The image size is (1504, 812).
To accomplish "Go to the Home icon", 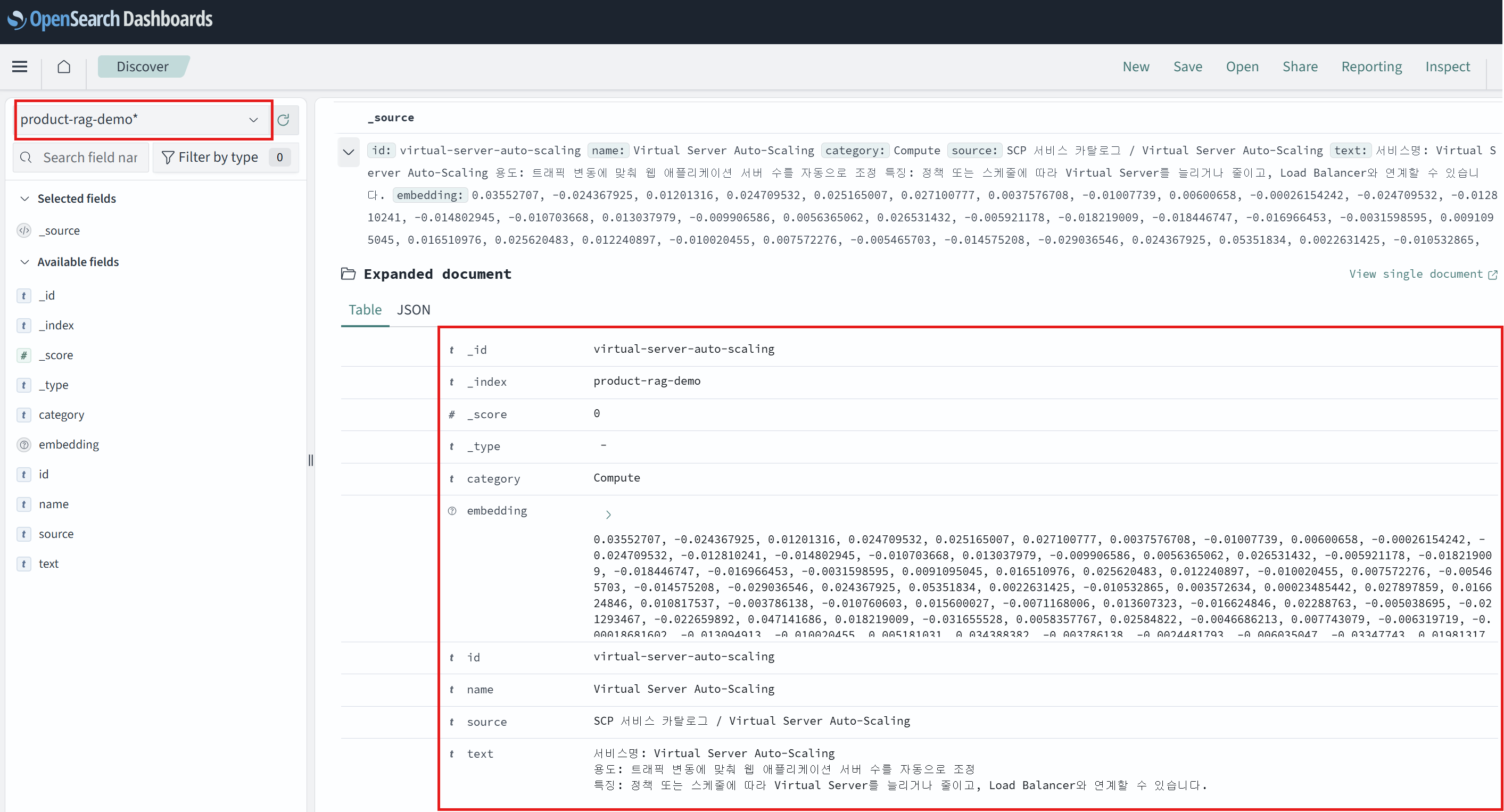I will (x=64, y=67).
